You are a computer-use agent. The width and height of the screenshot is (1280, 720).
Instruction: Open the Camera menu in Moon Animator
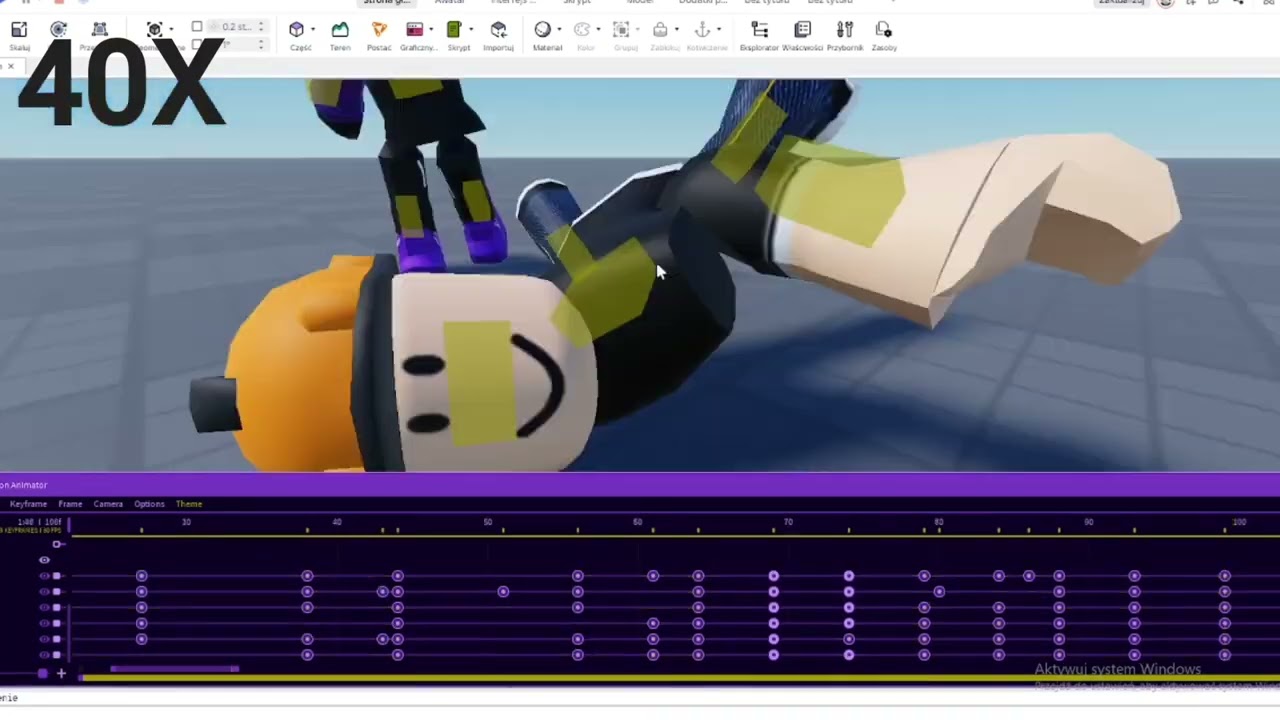click(x=108, y=504)
